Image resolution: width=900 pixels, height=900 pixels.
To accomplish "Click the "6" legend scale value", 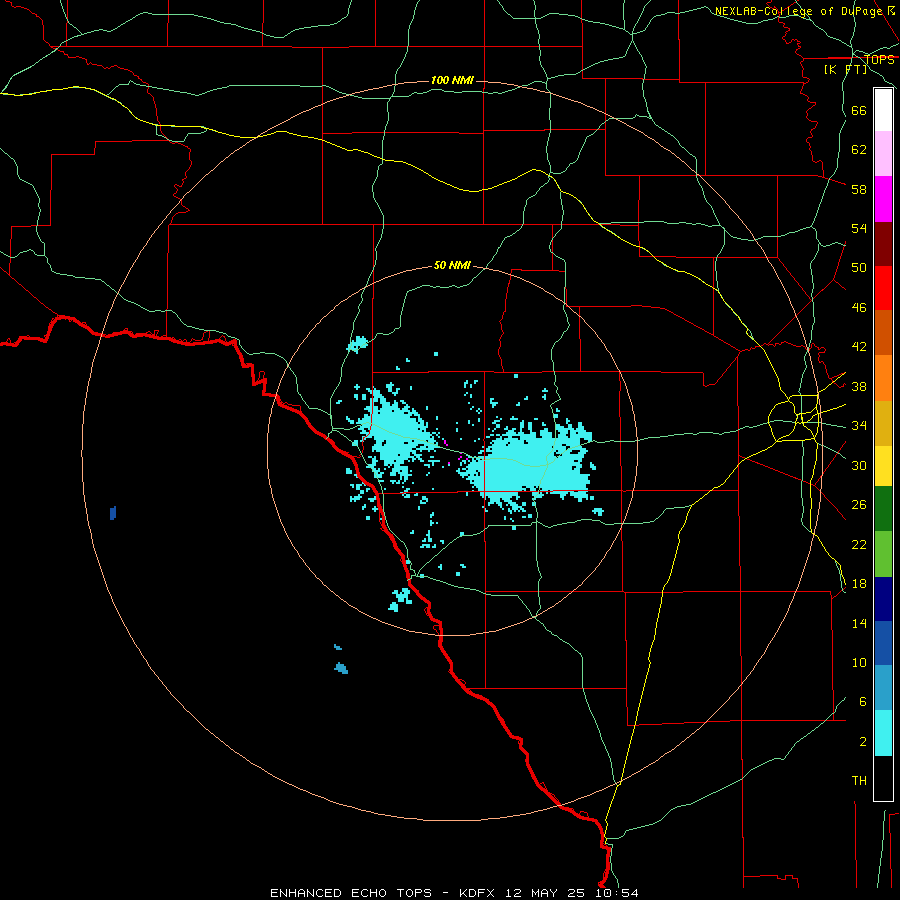I will coord(863,702).
